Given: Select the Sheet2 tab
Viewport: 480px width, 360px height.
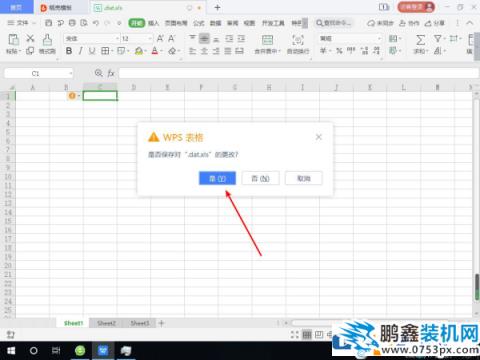Looking at the screenshot, I should (106, 323).
